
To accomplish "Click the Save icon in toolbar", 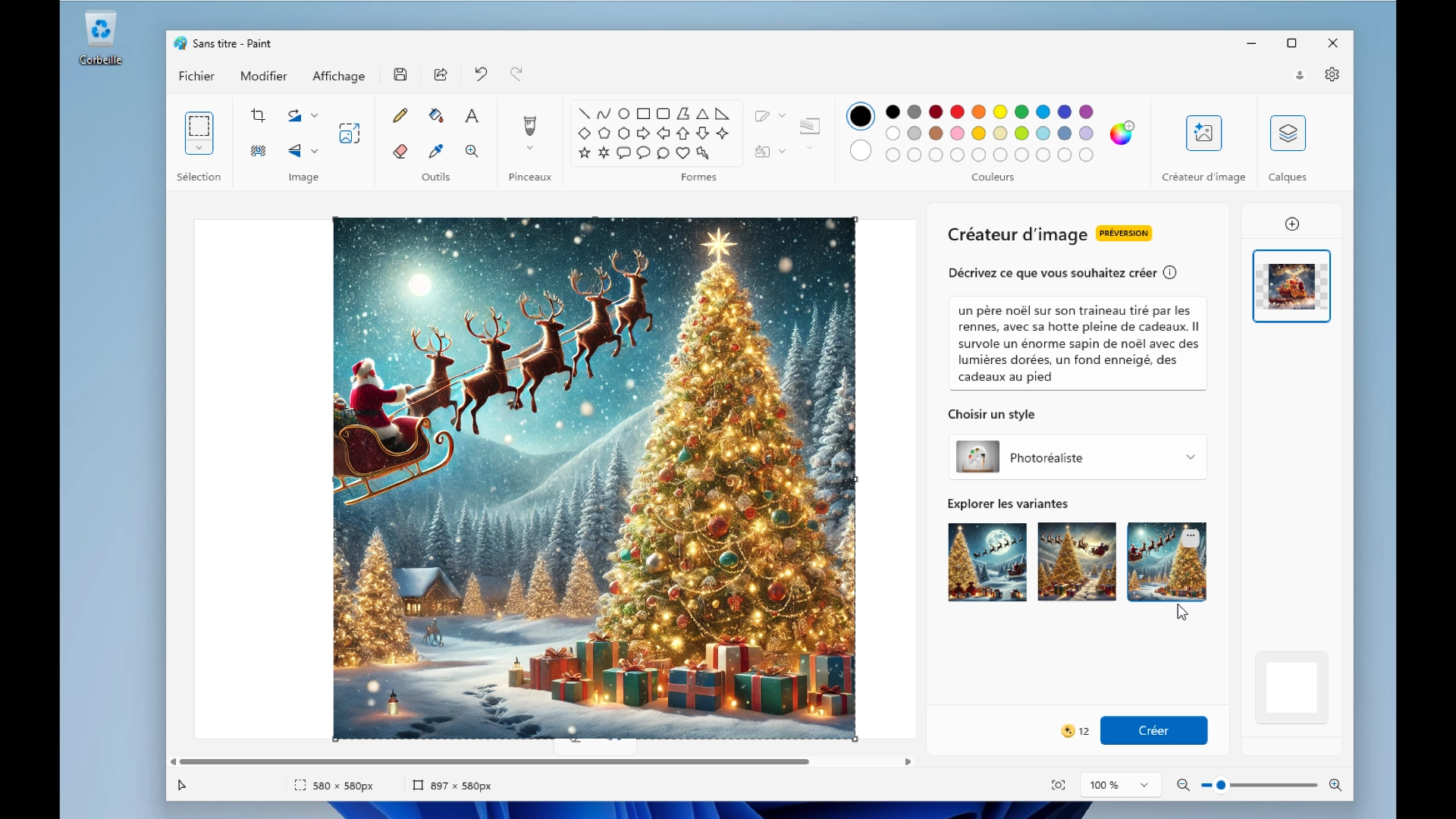I will pos(400,74).
